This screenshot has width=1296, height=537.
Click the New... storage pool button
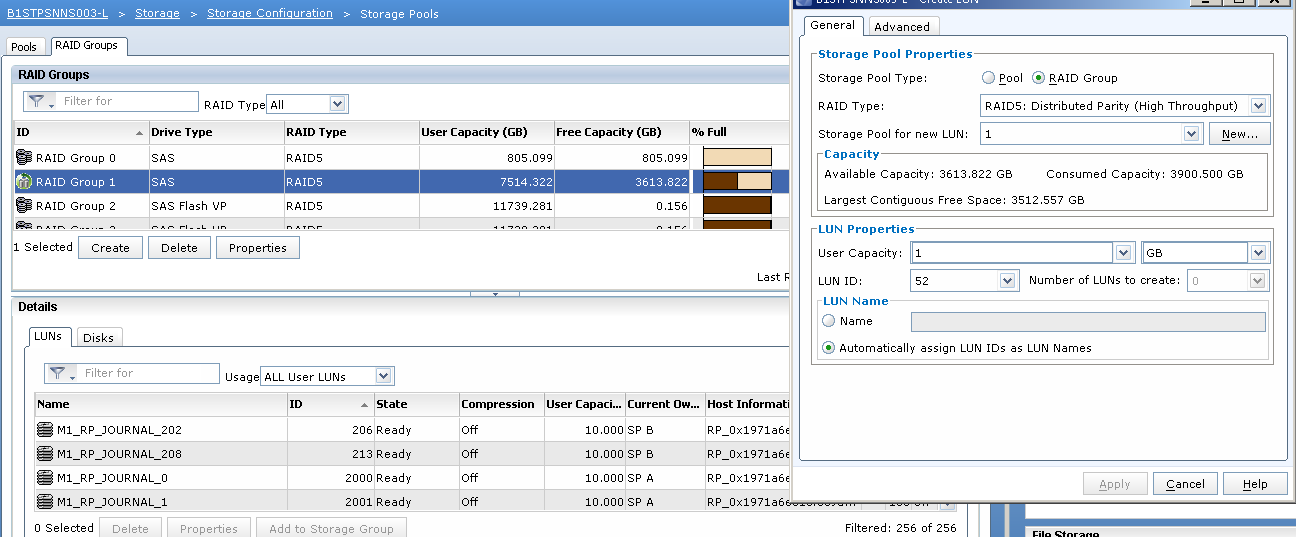[1240, 133]
